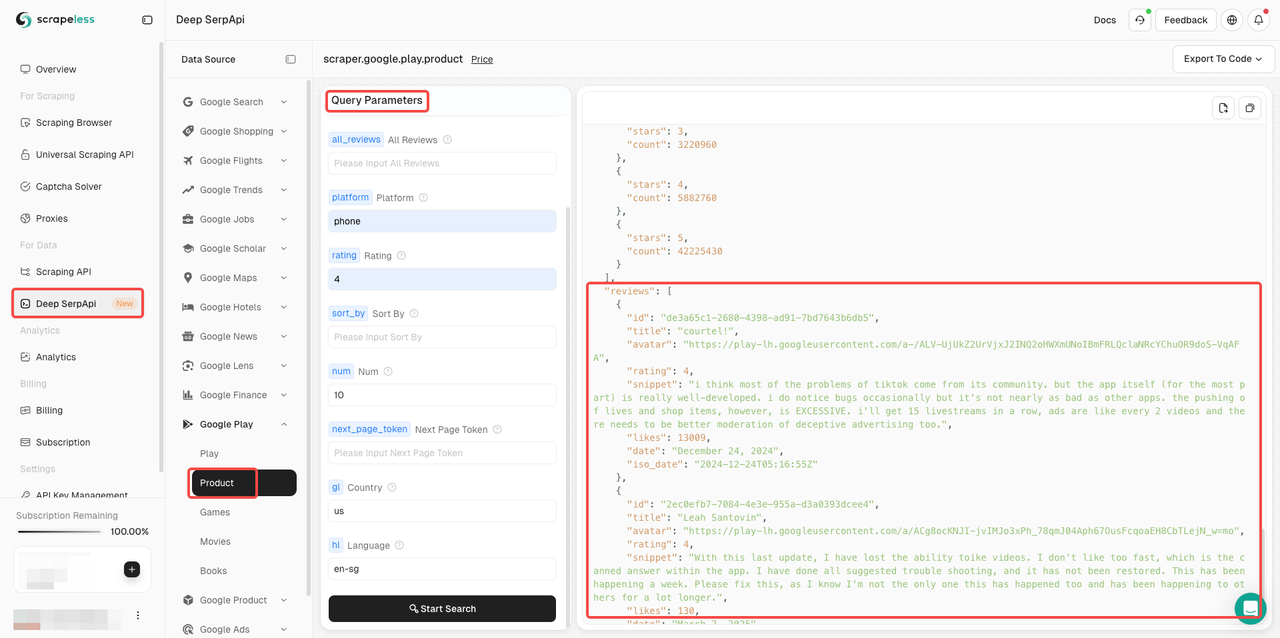Open Export To Code dropdown

pyautogui.click(x=1223, y=59)
